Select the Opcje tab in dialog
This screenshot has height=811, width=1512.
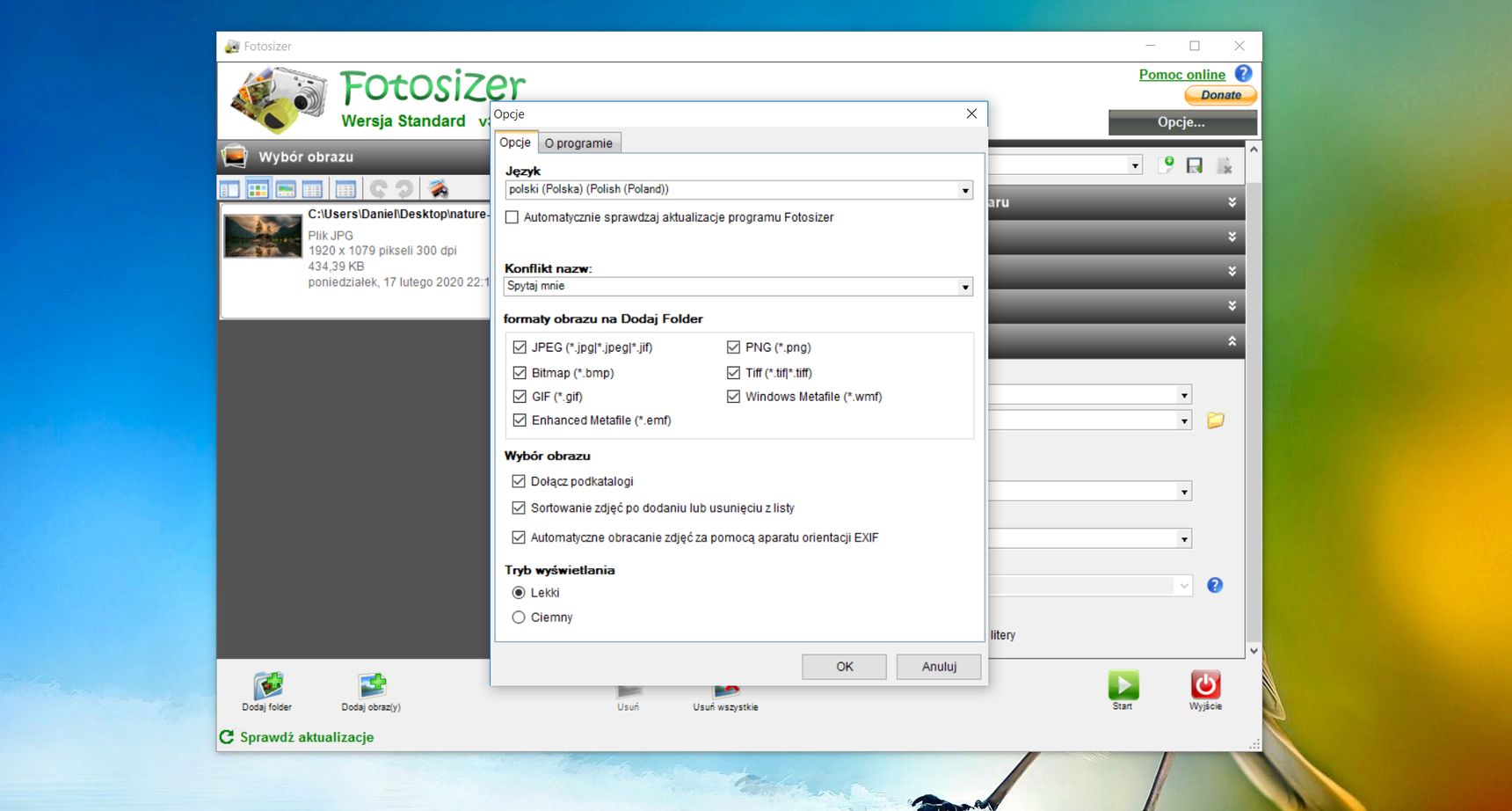[x=515, y=142]
